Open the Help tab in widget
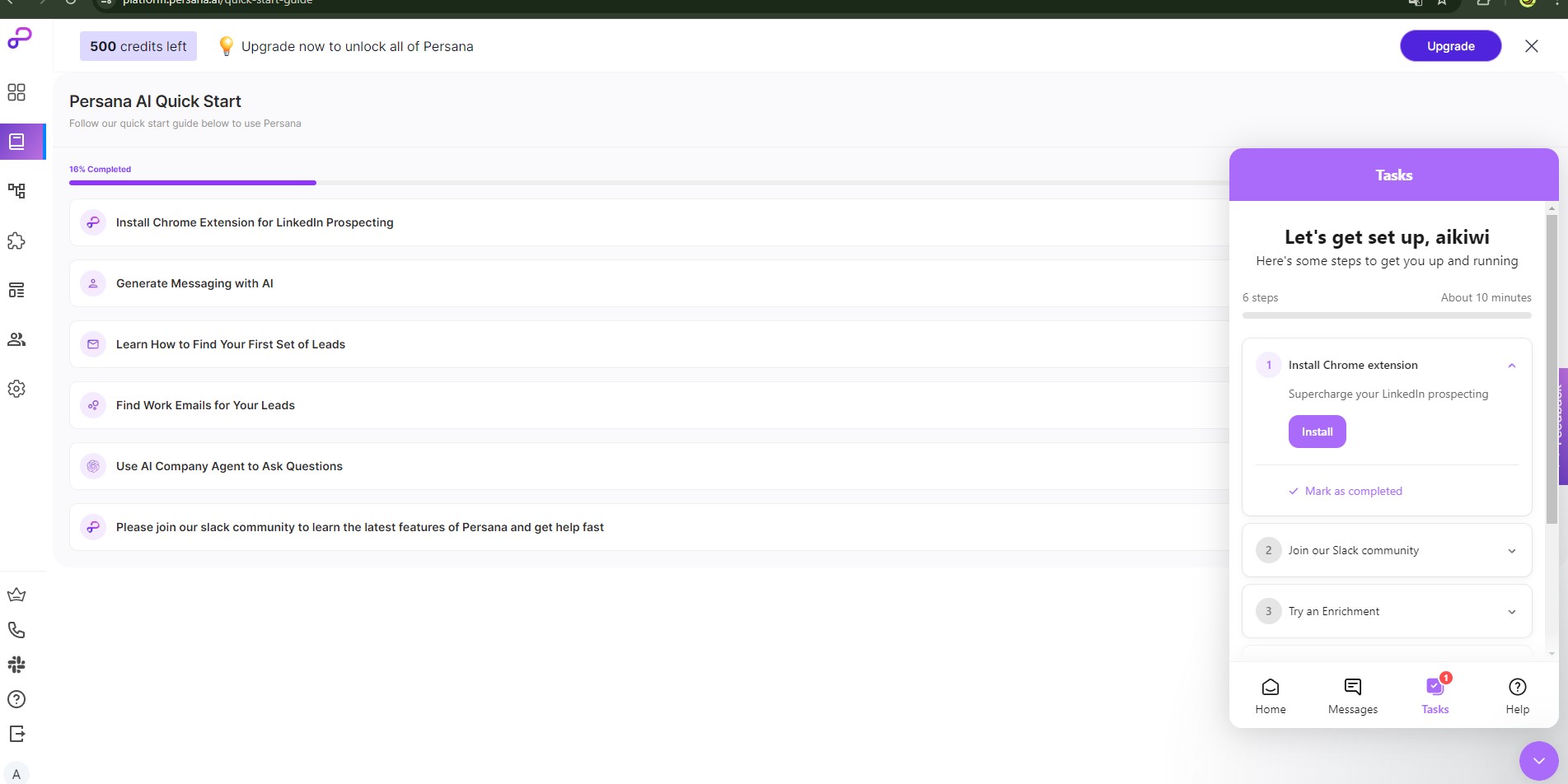1568x784 pixels. point(1518,696)
